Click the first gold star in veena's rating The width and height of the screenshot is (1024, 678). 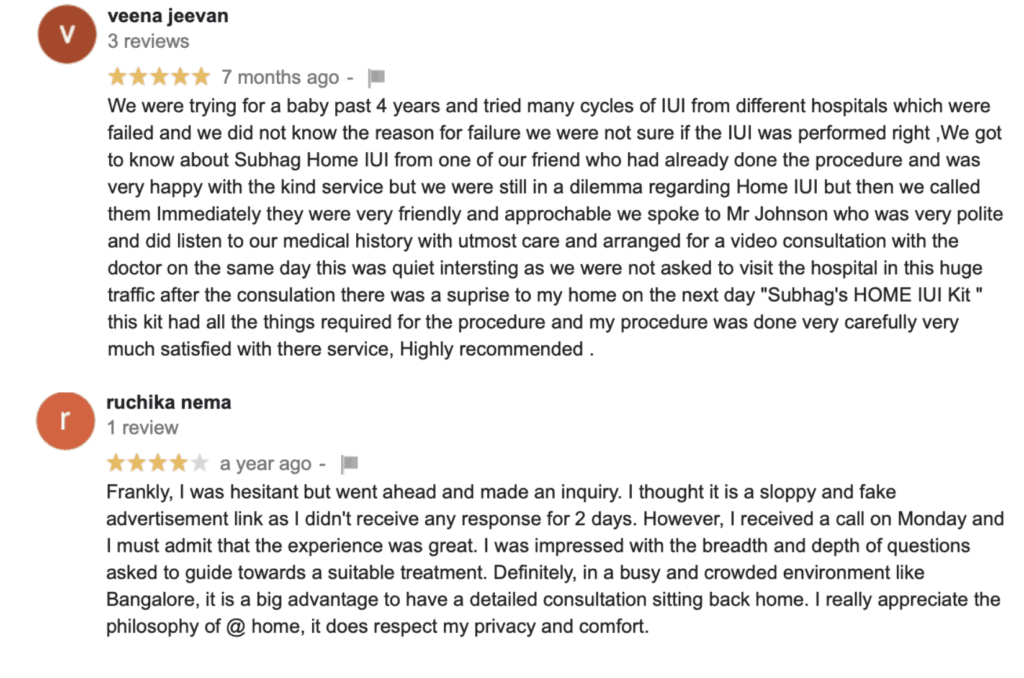pos(117,76)
